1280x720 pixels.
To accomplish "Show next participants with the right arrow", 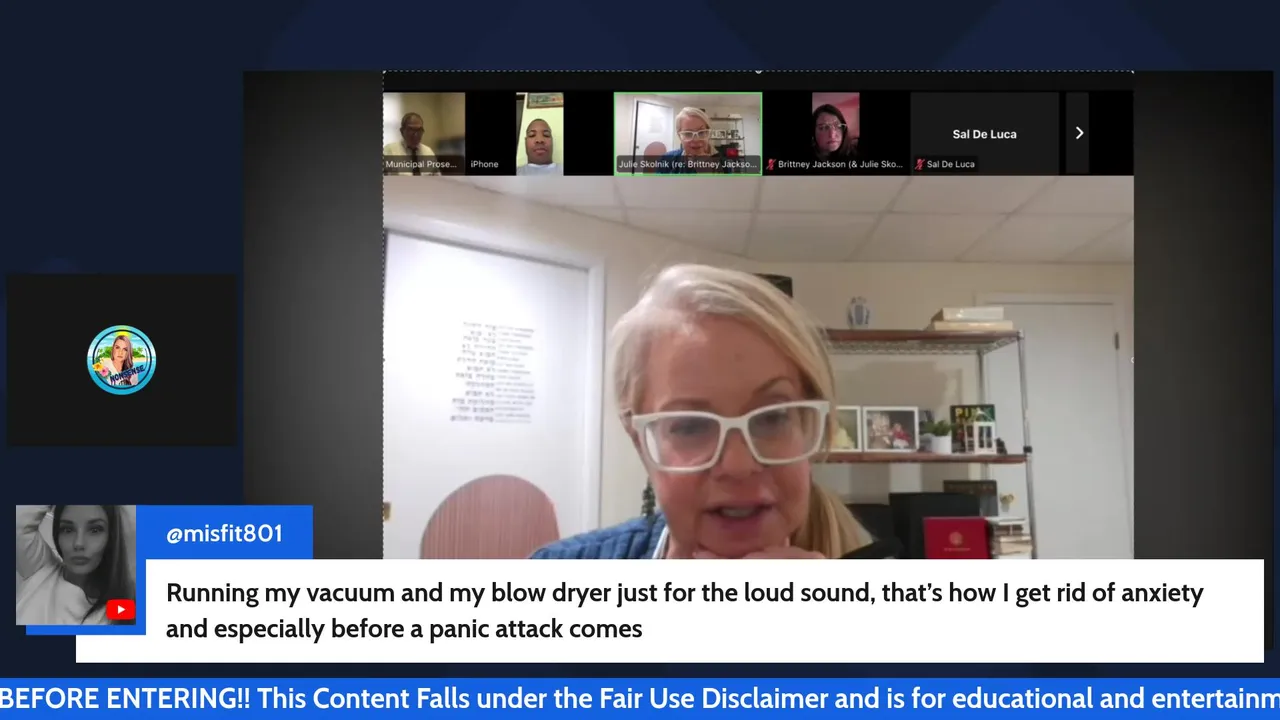I will pos(1078,133).
